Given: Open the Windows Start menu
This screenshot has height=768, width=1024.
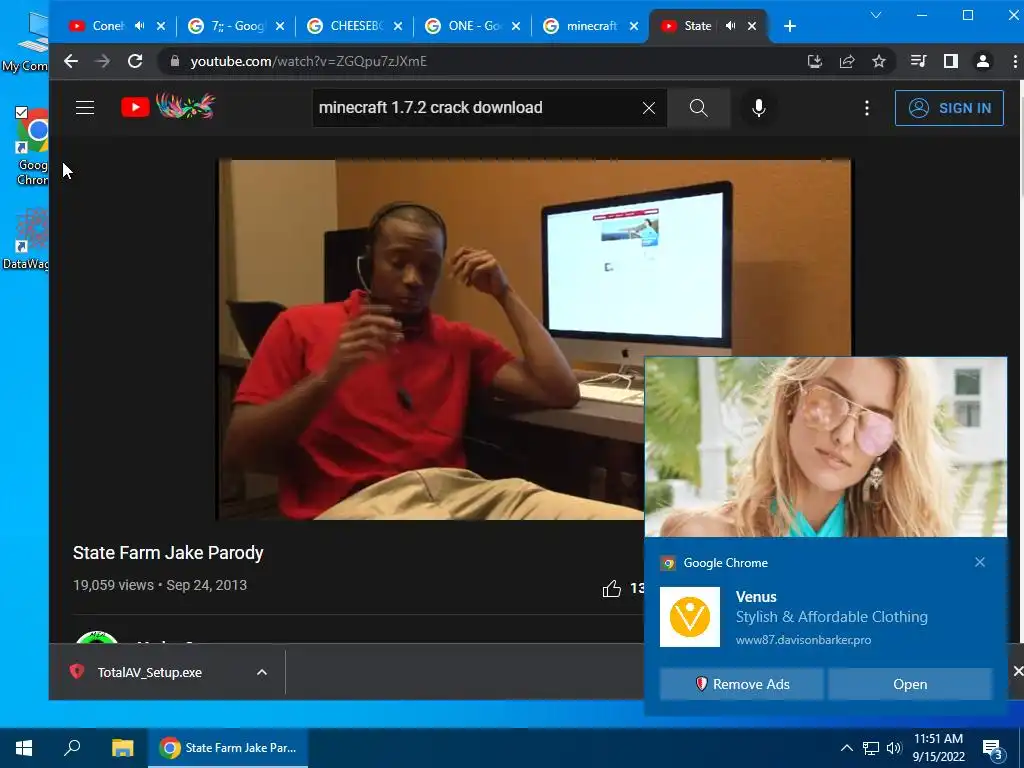Looking at the screenshot, I should [x=24, y=748].
